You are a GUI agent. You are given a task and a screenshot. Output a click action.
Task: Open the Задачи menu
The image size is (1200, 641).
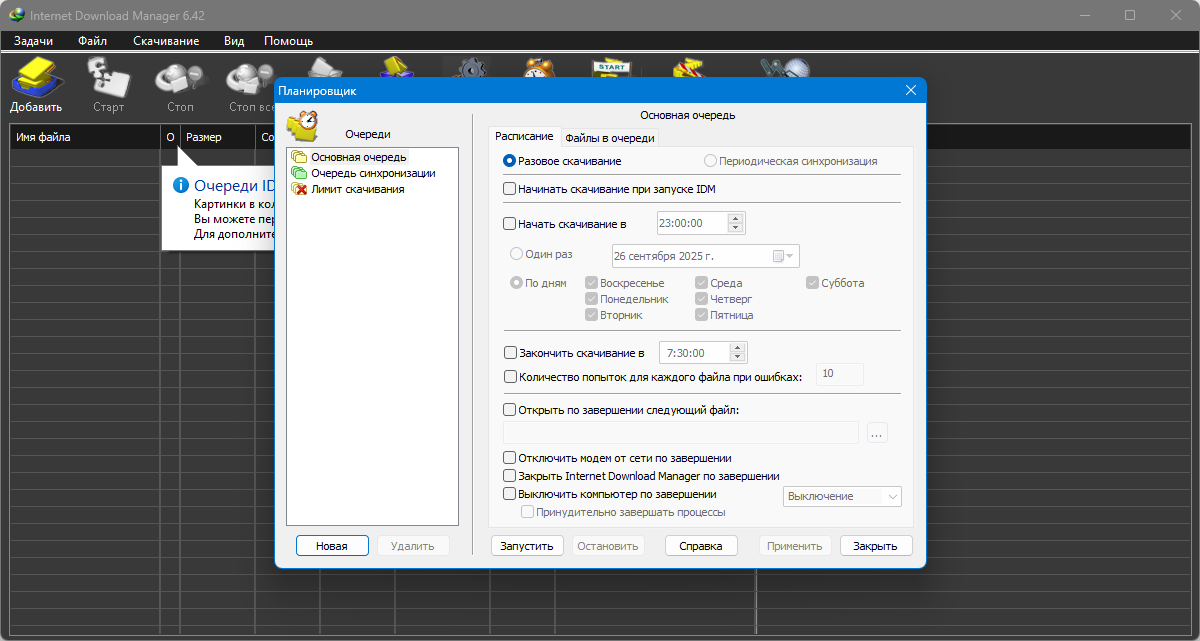pos(34,41)
